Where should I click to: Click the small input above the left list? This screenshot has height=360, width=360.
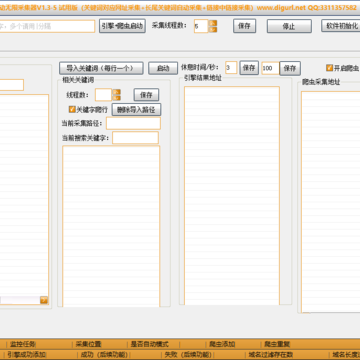point(12,85)
